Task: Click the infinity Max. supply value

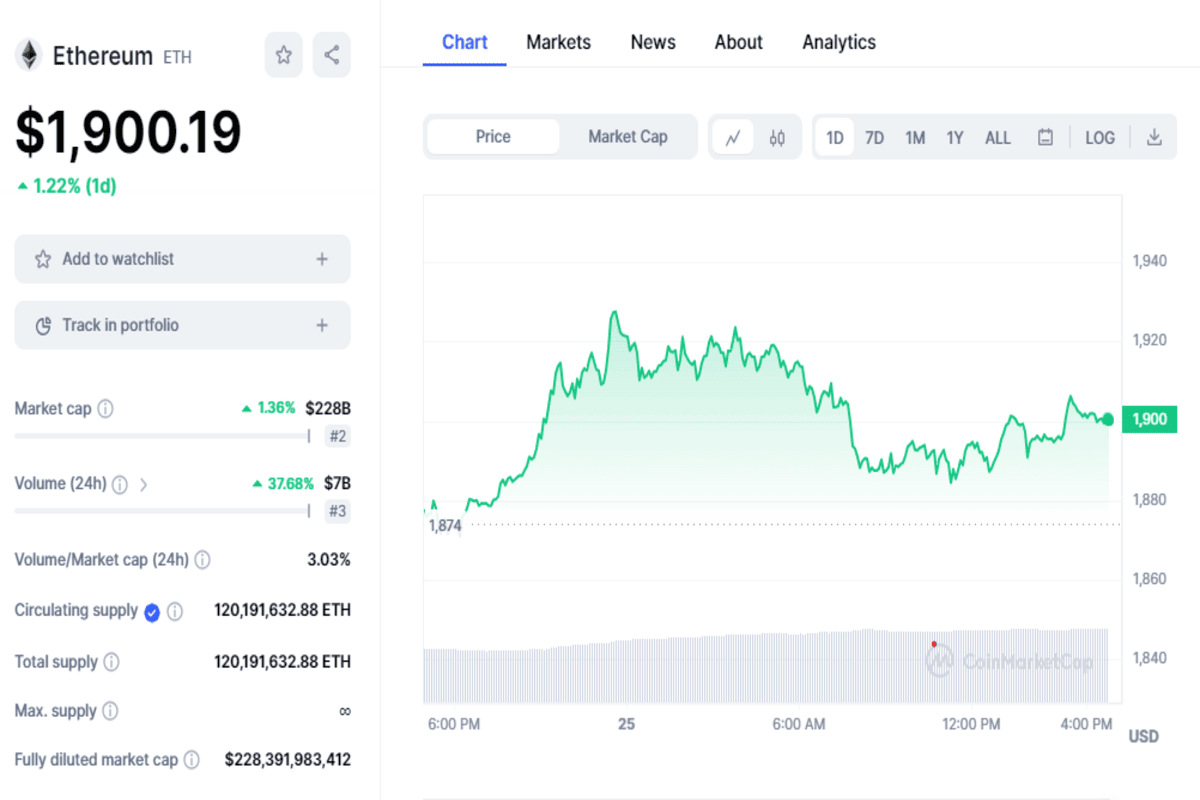Action: point(345,711)
